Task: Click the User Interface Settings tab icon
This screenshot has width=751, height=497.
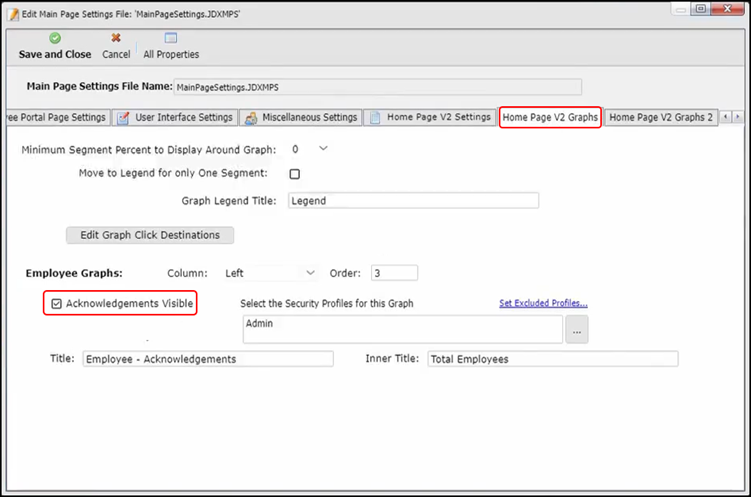Action: 124,118
